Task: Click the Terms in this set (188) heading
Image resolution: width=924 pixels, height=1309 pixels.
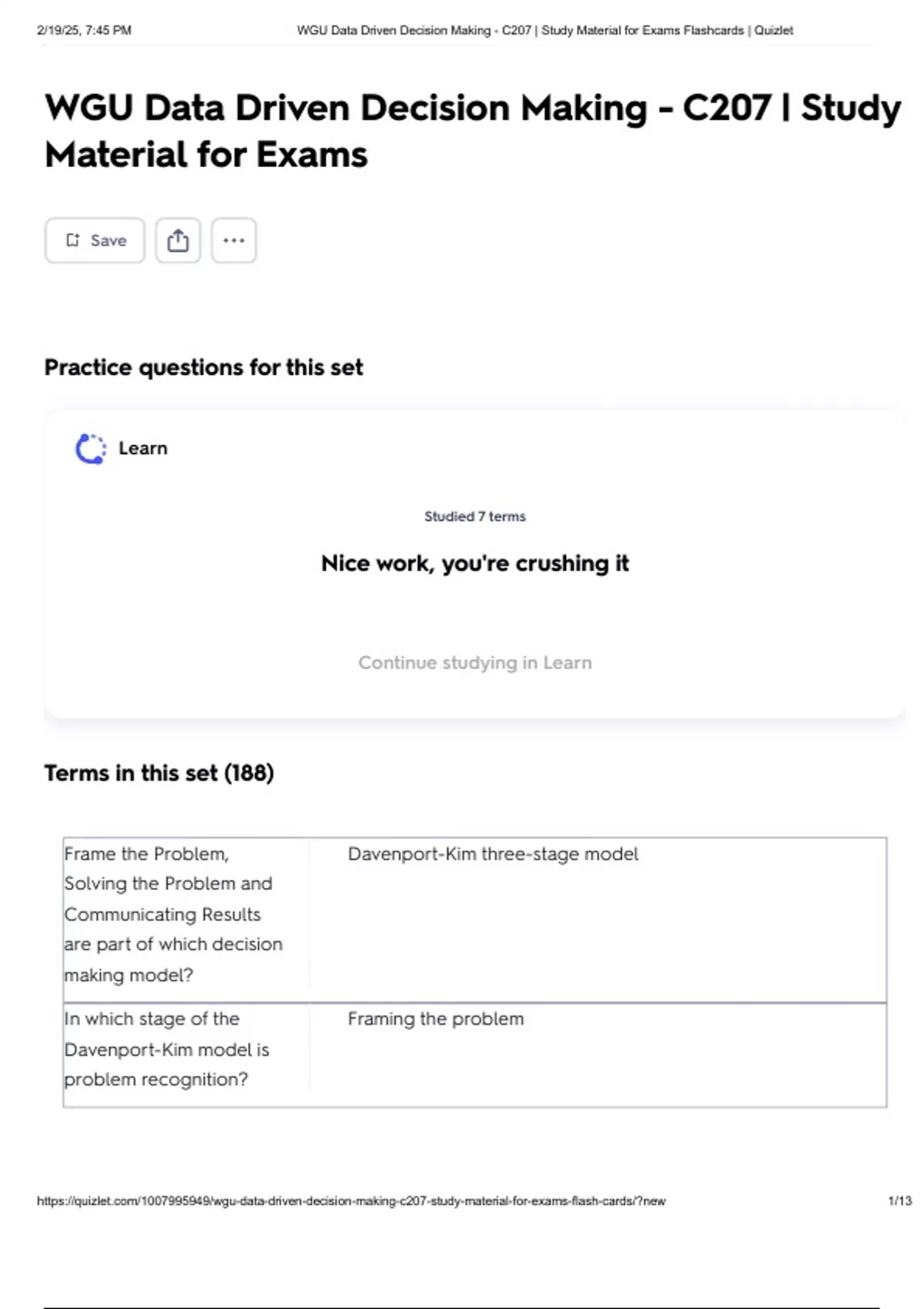Action: pyautogui.click(x=159, y=773)
